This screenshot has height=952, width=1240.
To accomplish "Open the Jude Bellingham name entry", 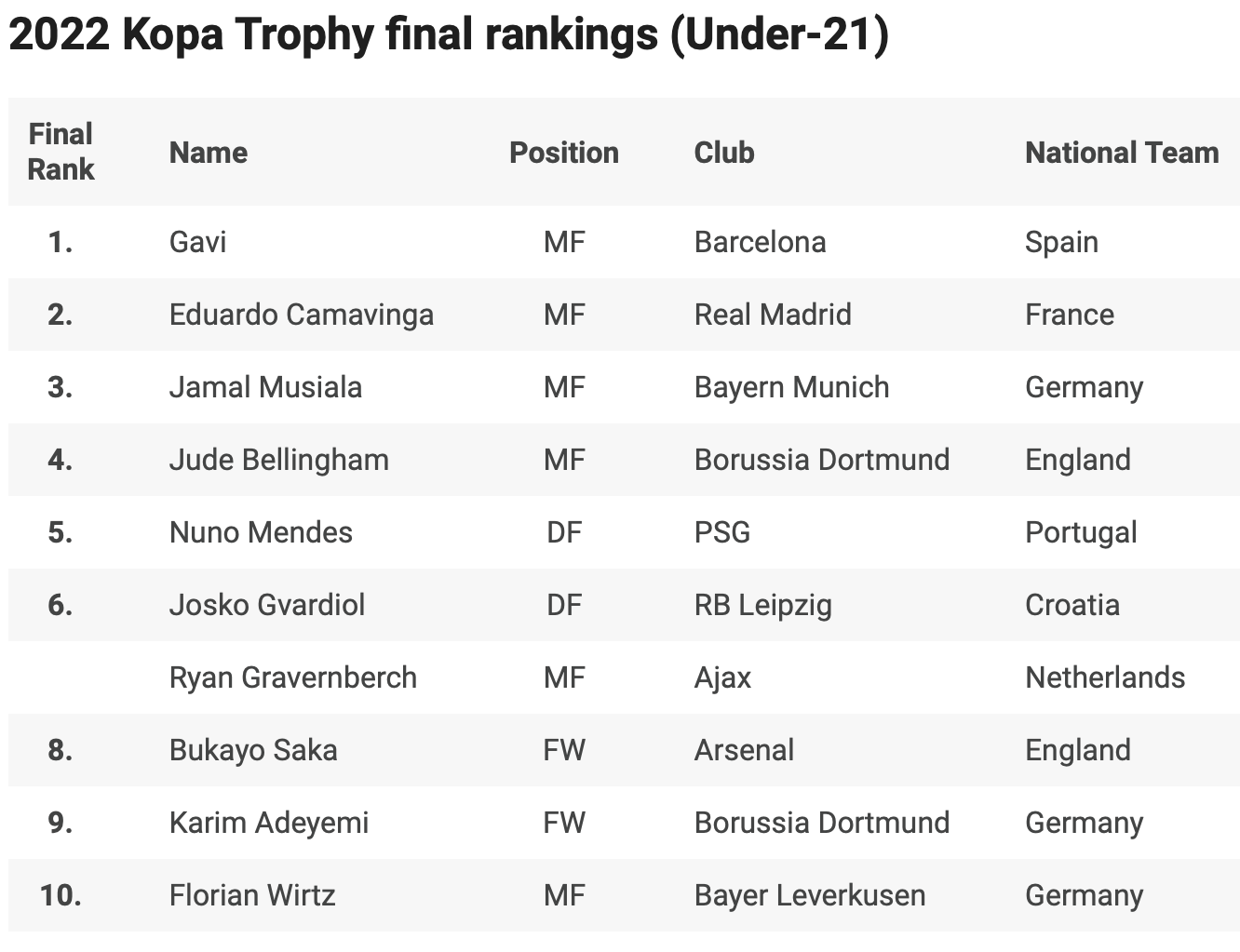I will [278, 460].
